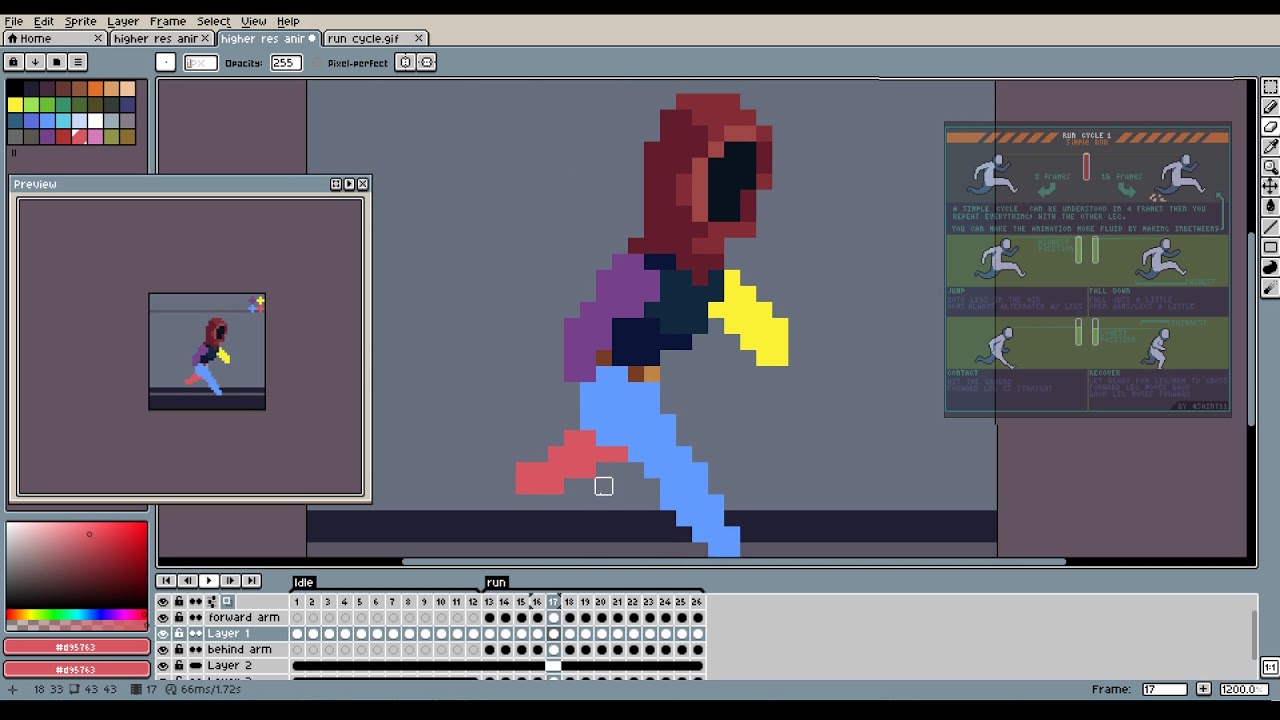Pick the white palette swatch
Screen dimensions: 1280x720
(95, 121)
